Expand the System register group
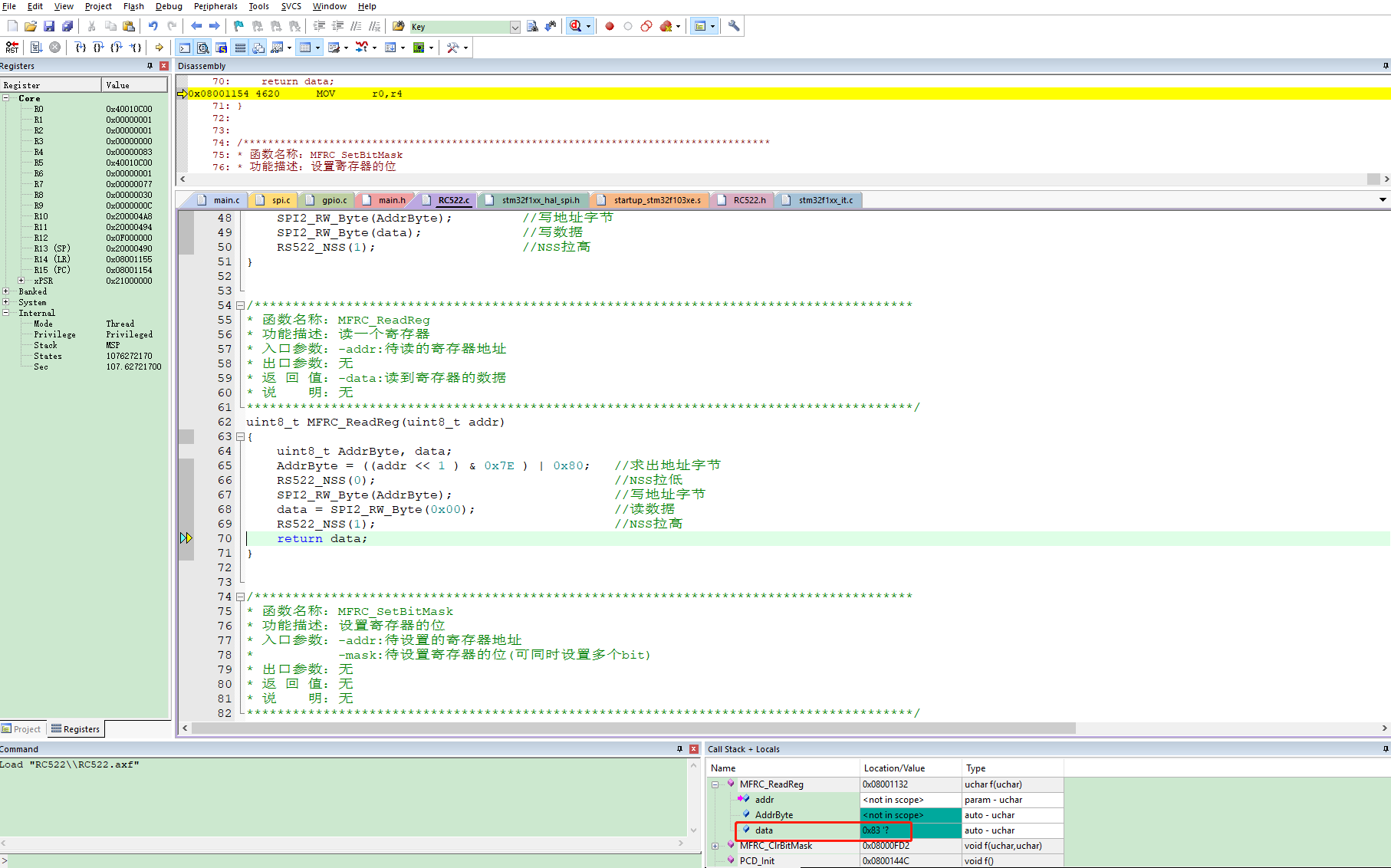This screenshot has width=1391, height=868. coord(6,302)
